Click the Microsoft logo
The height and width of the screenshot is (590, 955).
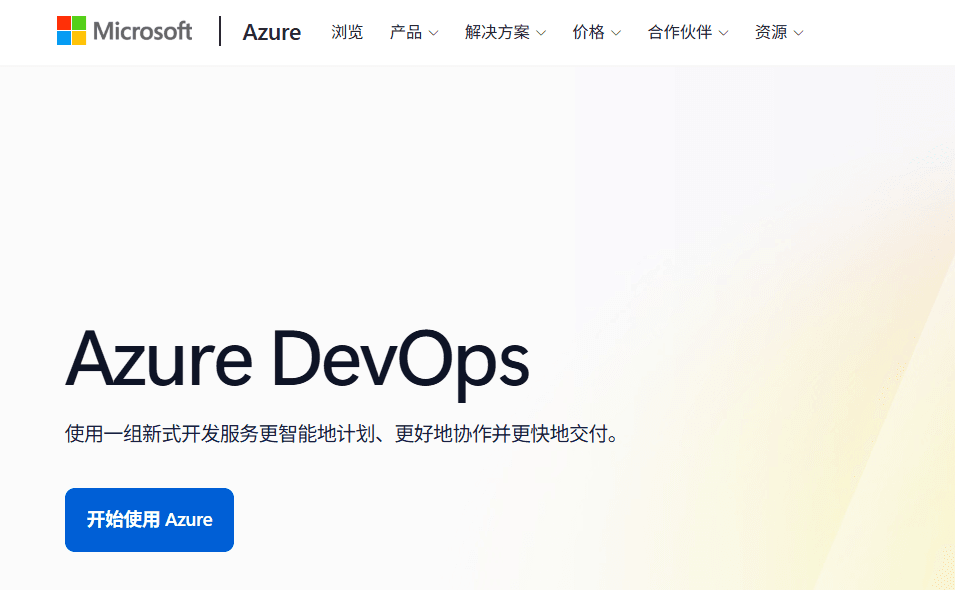124,30
